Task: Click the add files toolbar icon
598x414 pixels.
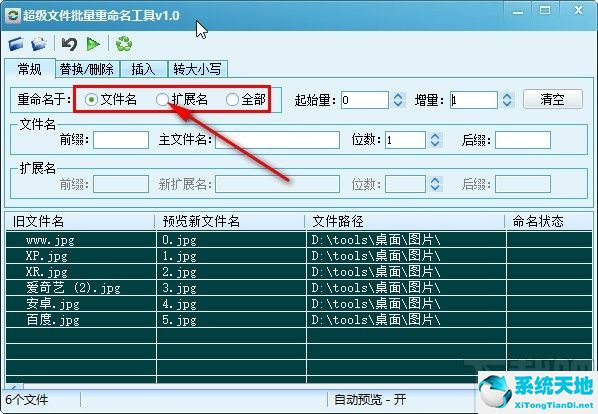Action: point(16,44)
